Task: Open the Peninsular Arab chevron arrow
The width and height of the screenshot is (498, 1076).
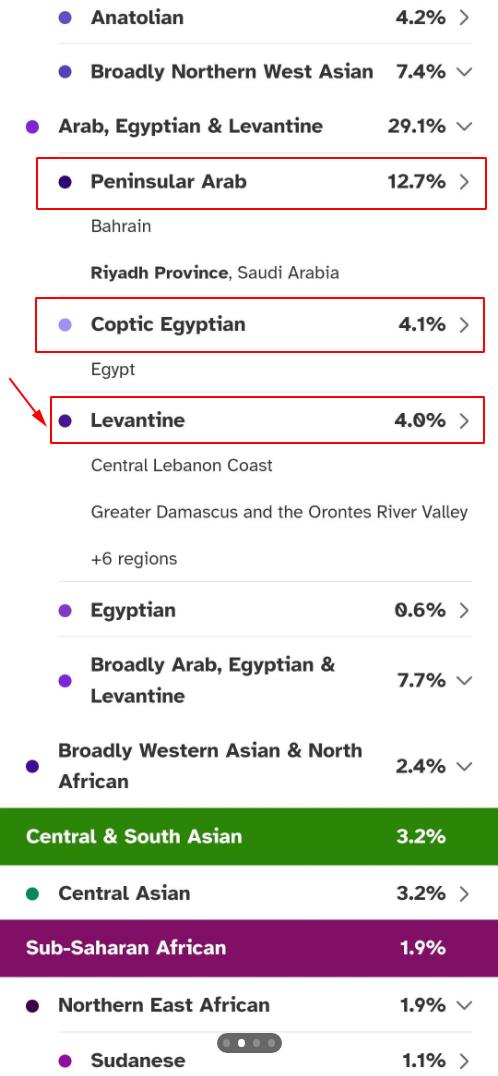Action: point(464,182)
